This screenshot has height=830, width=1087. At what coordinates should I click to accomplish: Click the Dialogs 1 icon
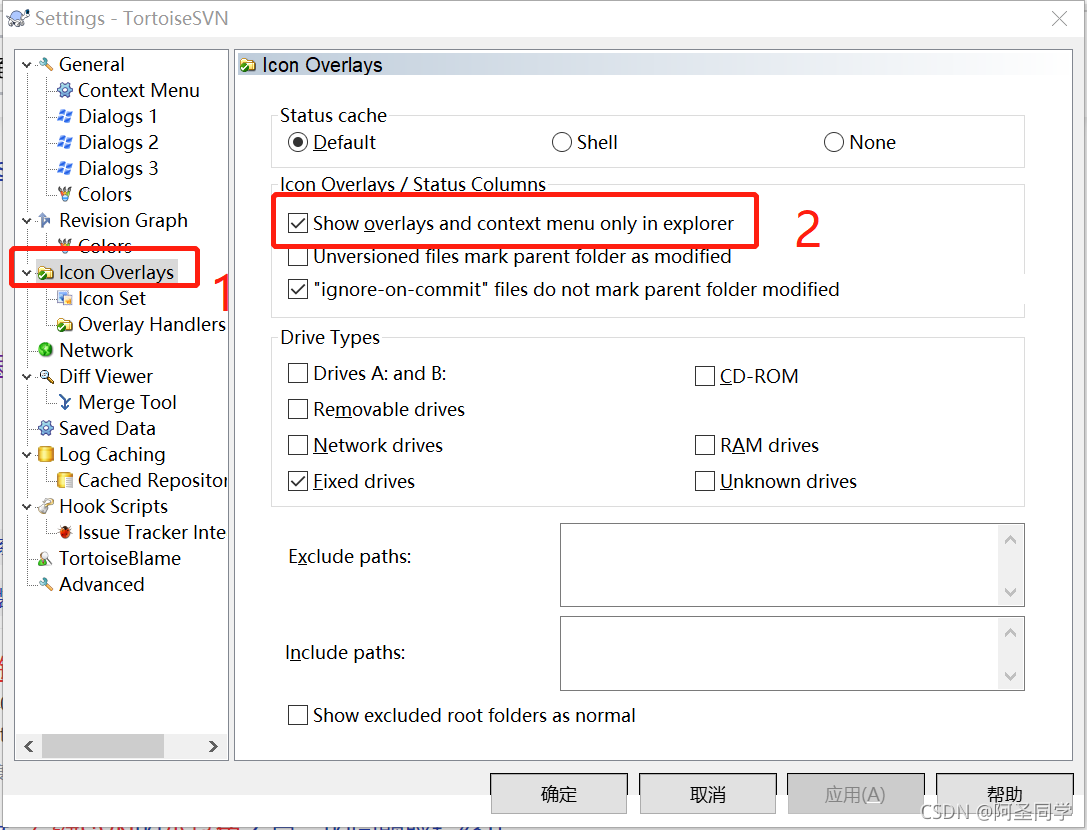click(64, 116)
